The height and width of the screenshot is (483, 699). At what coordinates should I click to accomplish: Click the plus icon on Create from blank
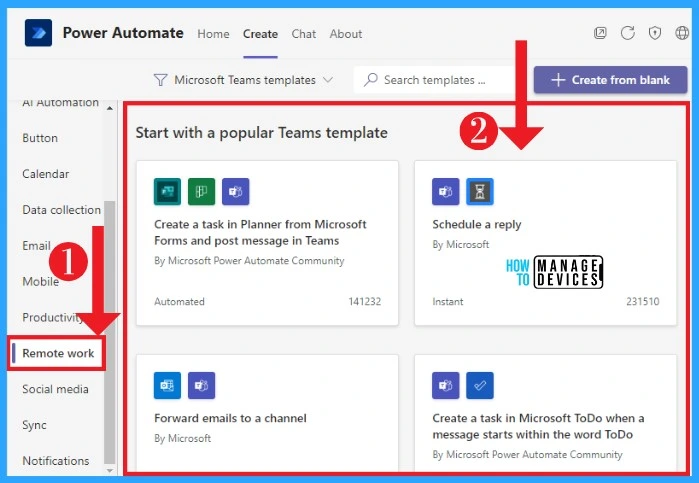pyautogui.click(x=558, y=80)
